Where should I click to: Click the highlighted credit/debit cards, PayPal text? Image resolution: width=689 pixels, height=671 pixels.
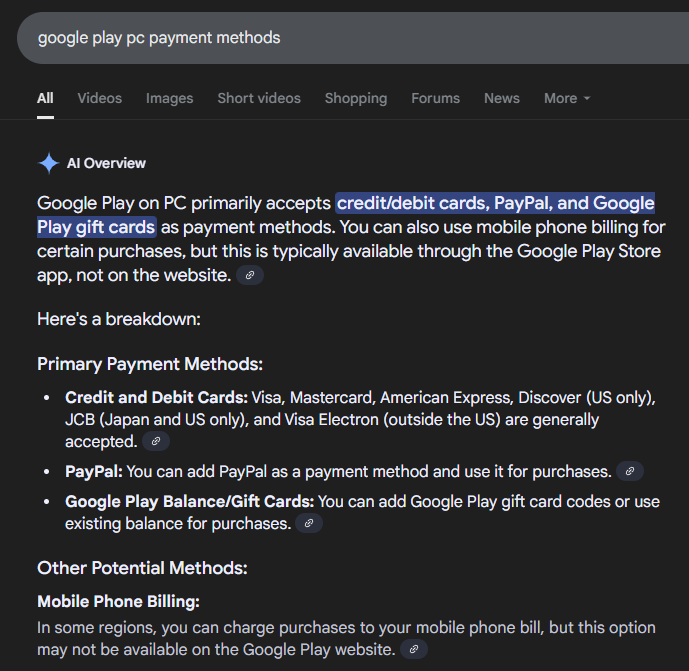[x=495, y=204]
